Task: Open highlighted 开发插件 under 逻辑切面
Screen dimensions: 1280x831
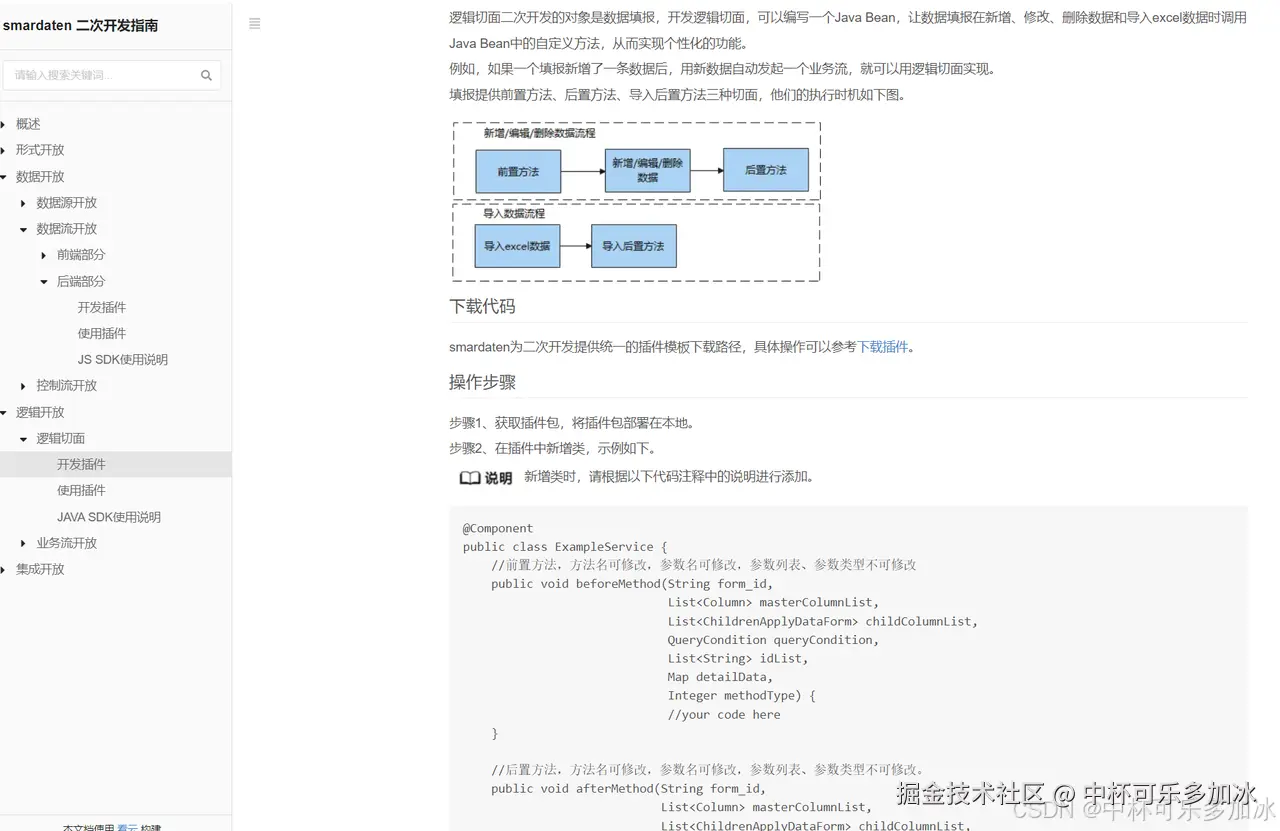Action: click(81, 465)
